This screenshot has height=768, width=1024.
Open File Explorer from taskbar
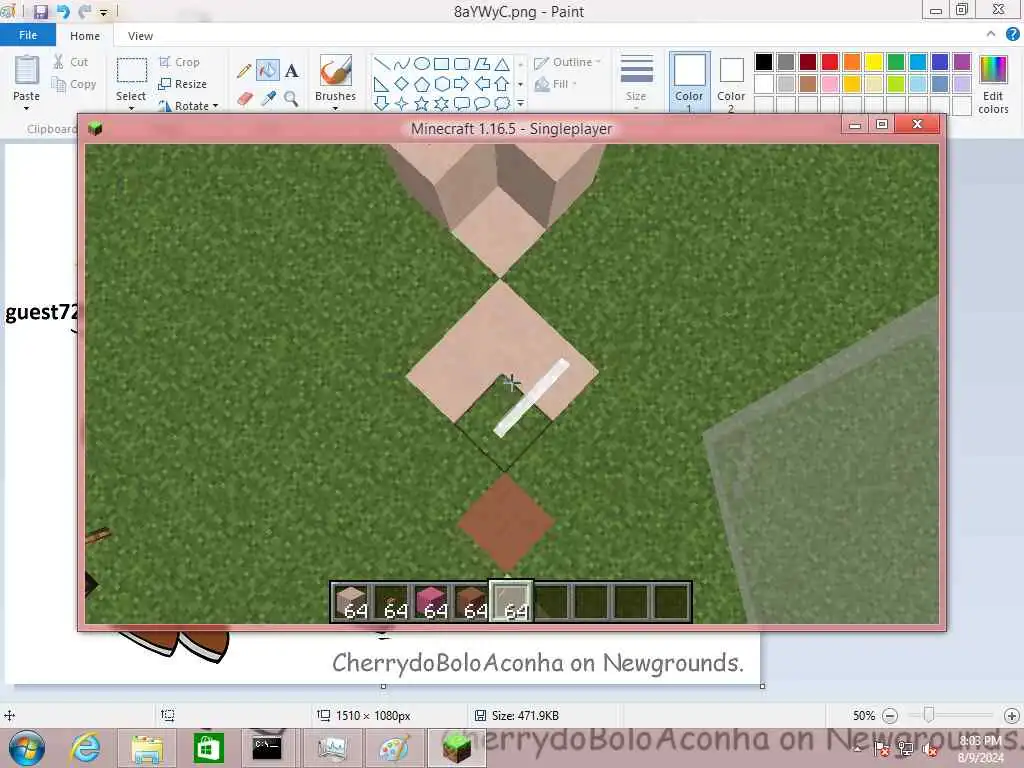pyautogui.click(x=147, y=748)
